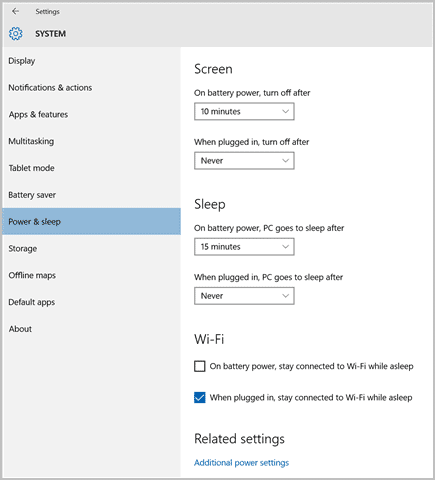Open Additional power settings link
This screenshot has width=435, height=480.
pos(241,463)
